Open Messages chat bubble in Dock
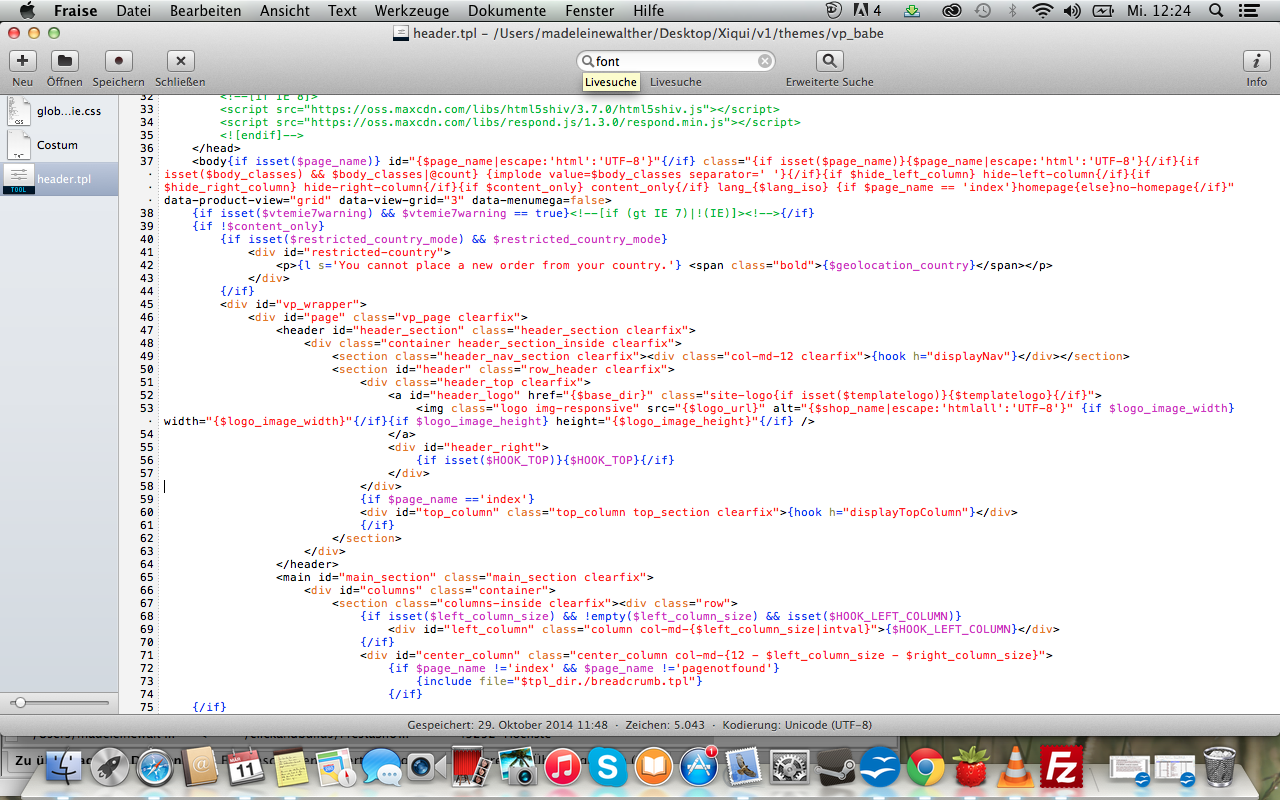1280x800 pixels. (382, 768)
